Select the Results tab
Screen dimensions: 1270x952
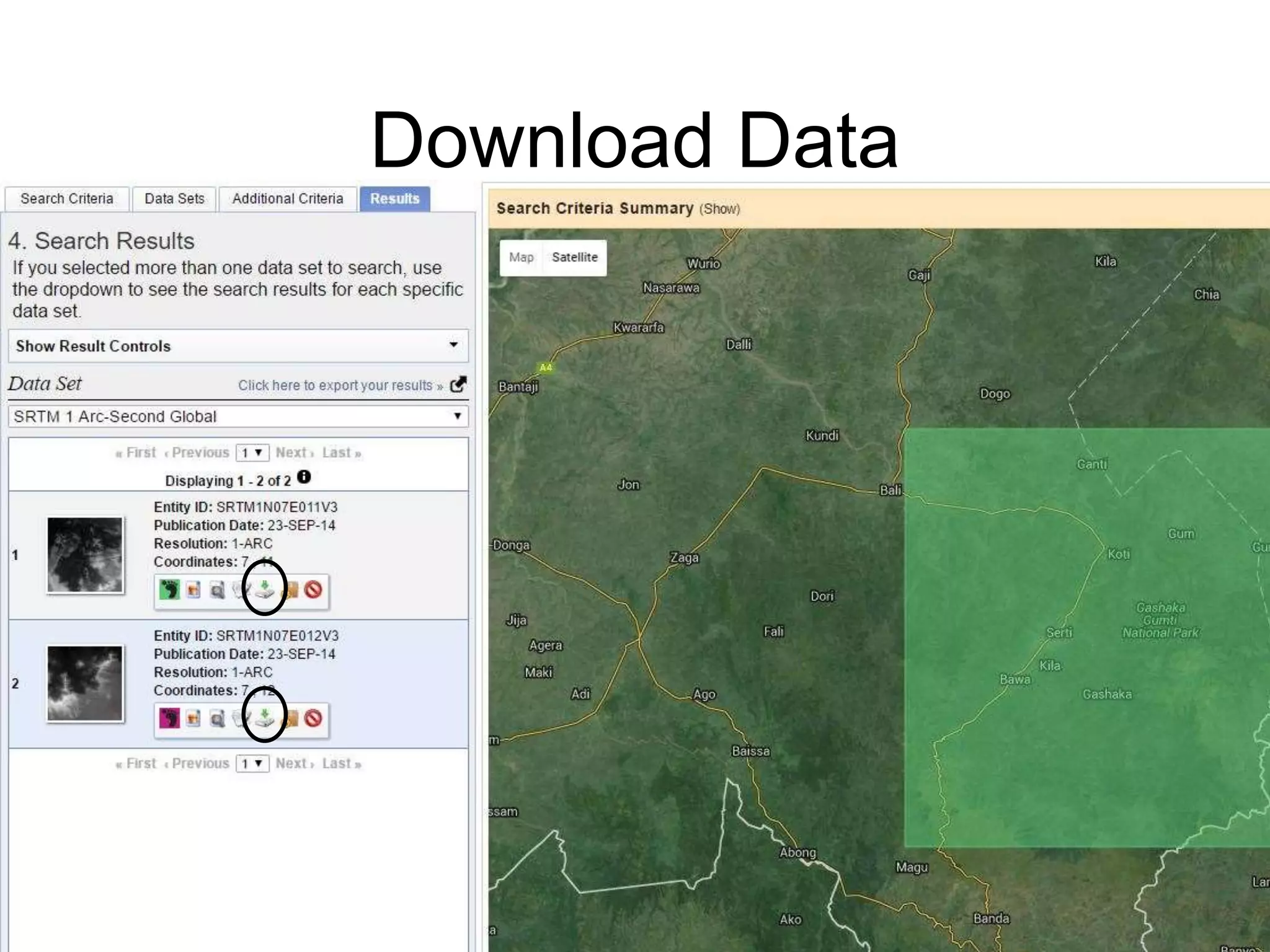tap(395, 199)
